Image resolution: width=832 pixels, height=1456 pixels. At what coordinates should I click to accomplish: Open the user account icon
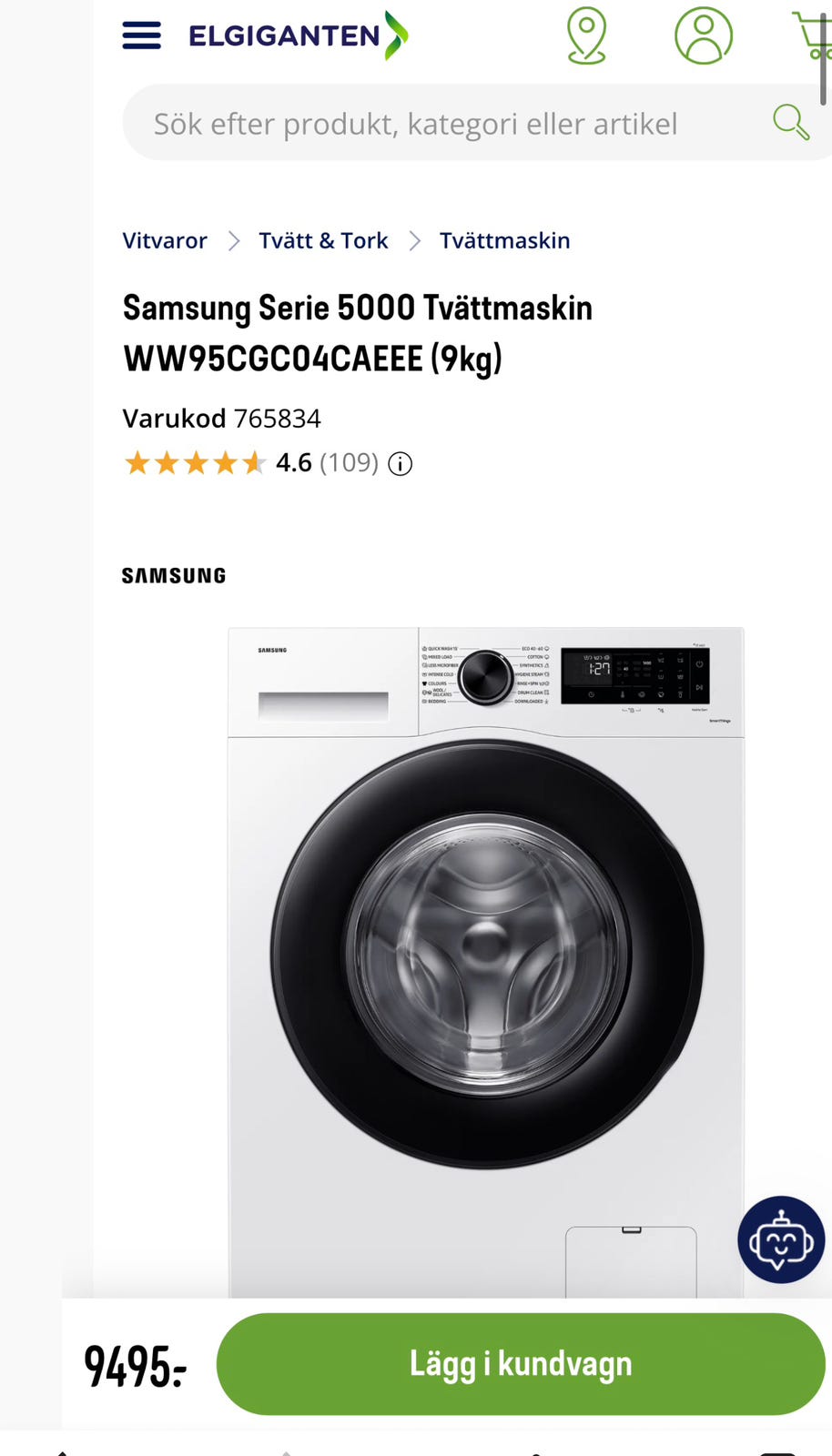(x=704, y=35)
